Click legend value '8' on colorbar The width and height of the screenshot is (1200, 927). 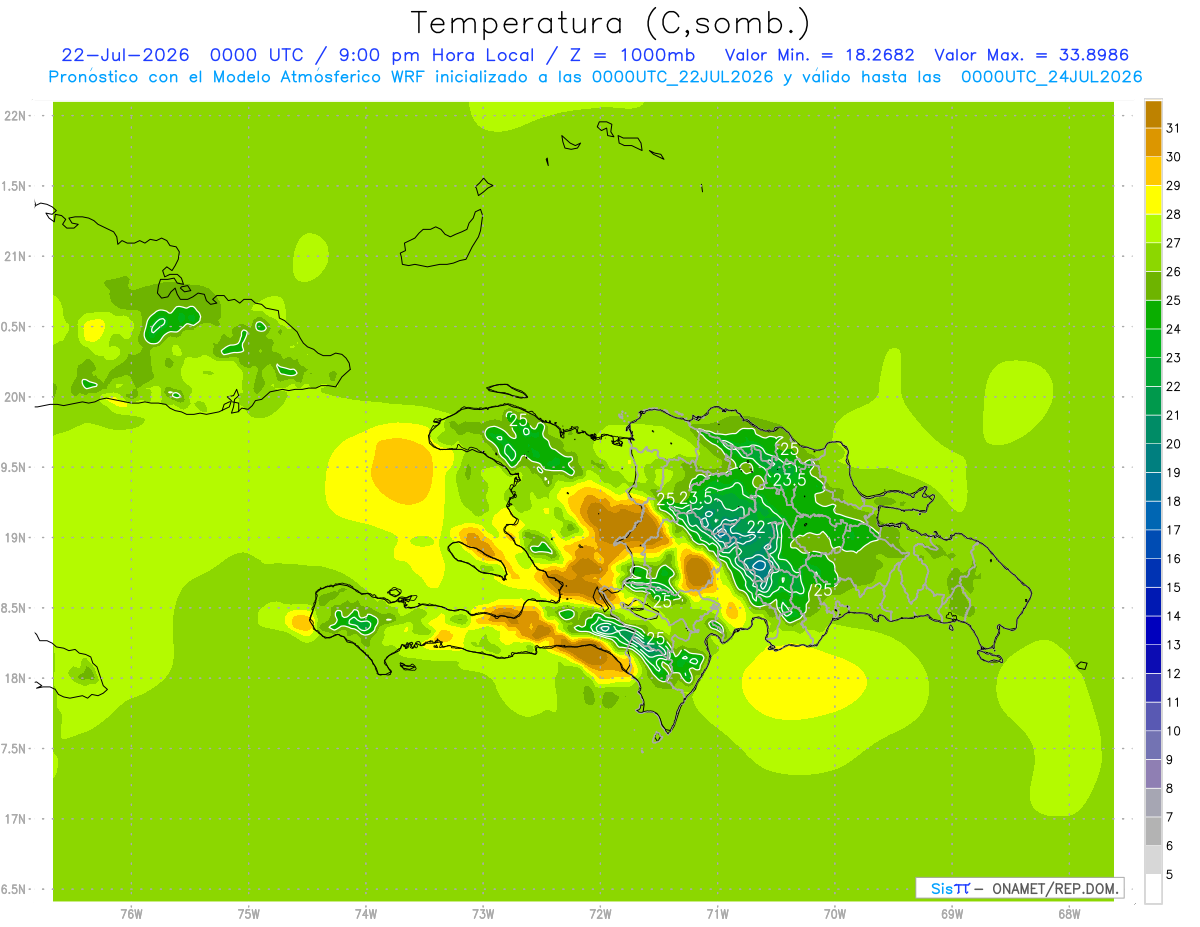coord(1171,789)
